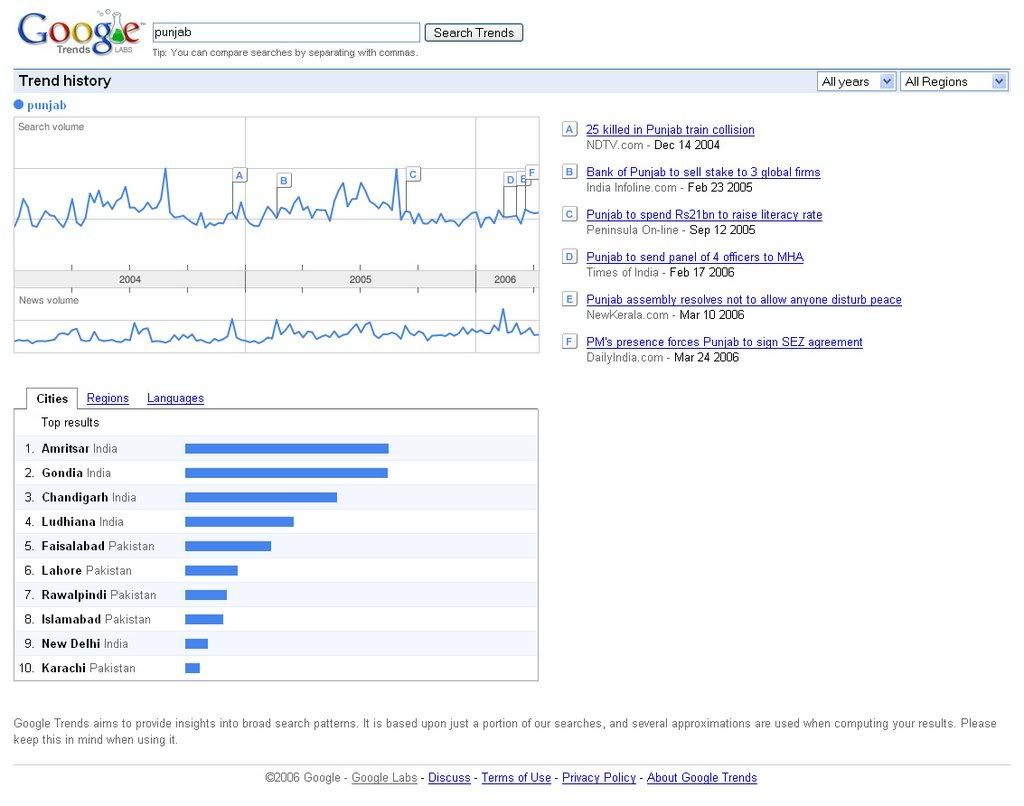1024x806 pixels.
Task: Click the Chandigarh bar in top results
Action: point(261,498)
